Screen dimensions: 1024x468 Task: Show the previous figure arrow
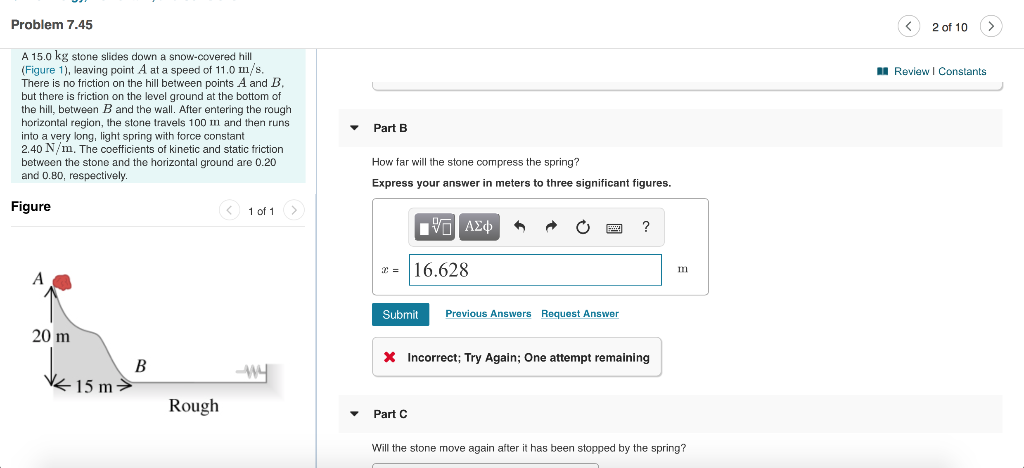[229, 210]
